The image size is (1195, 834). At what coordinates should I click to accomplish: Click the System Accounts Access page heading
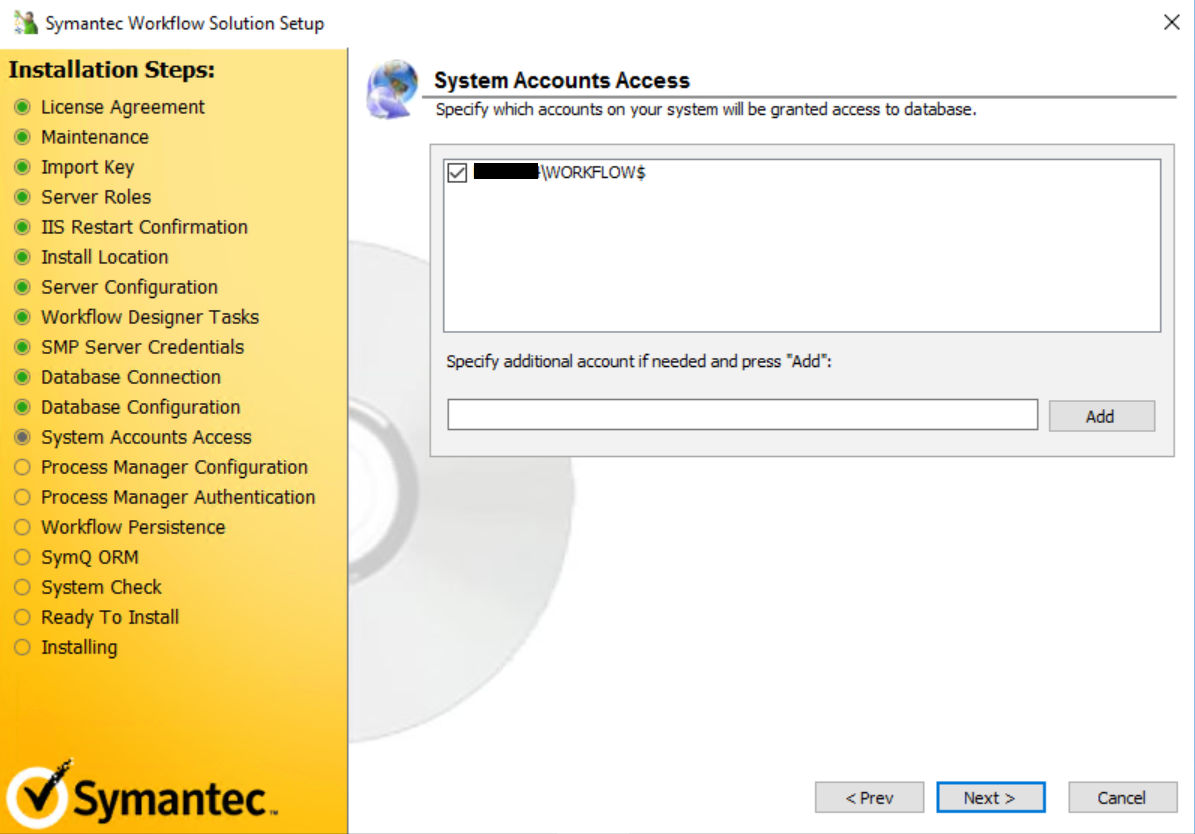tap(562, 80)
